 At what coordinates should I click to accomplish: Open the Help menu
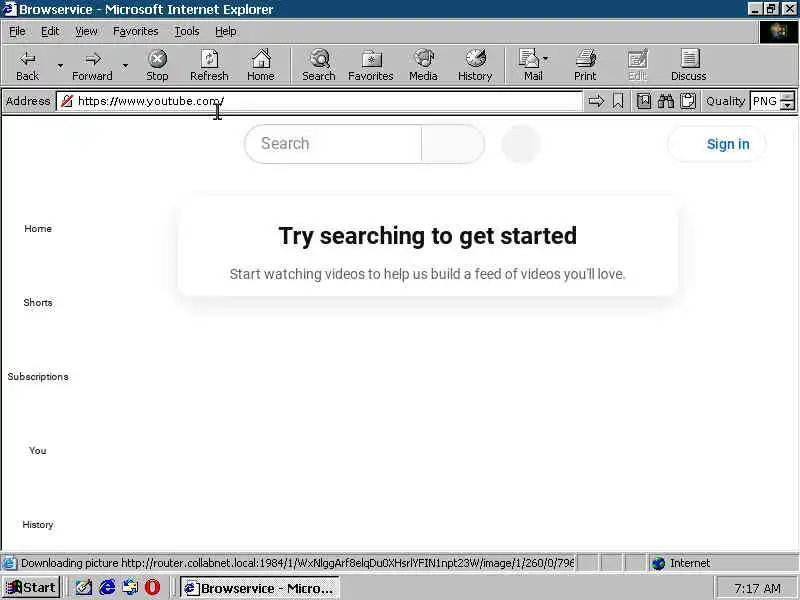226,32
